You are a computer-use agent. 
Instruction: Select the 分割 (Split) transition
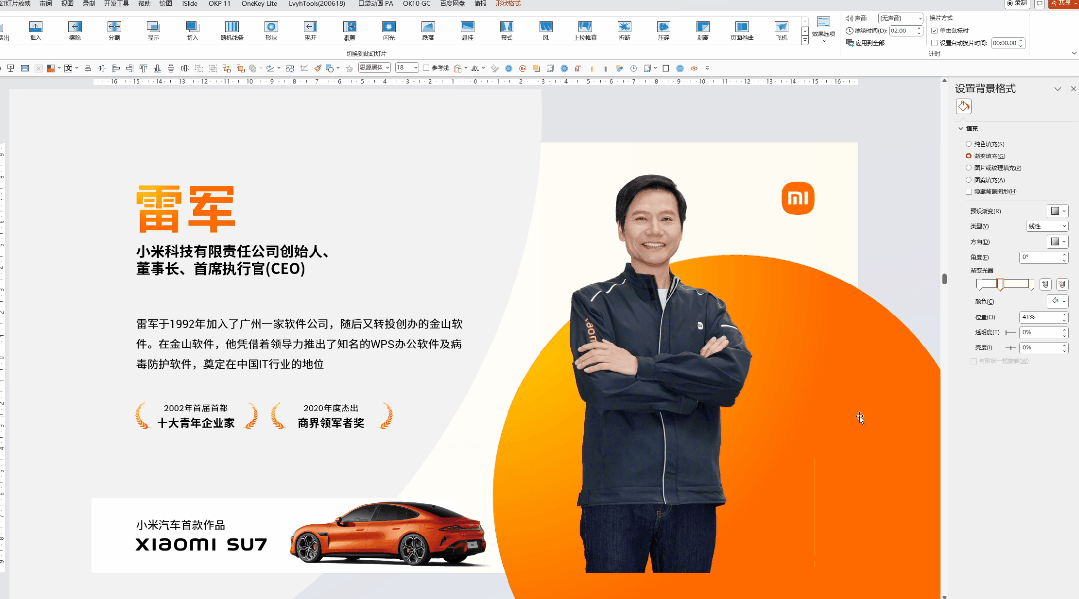tap(114, 30)
